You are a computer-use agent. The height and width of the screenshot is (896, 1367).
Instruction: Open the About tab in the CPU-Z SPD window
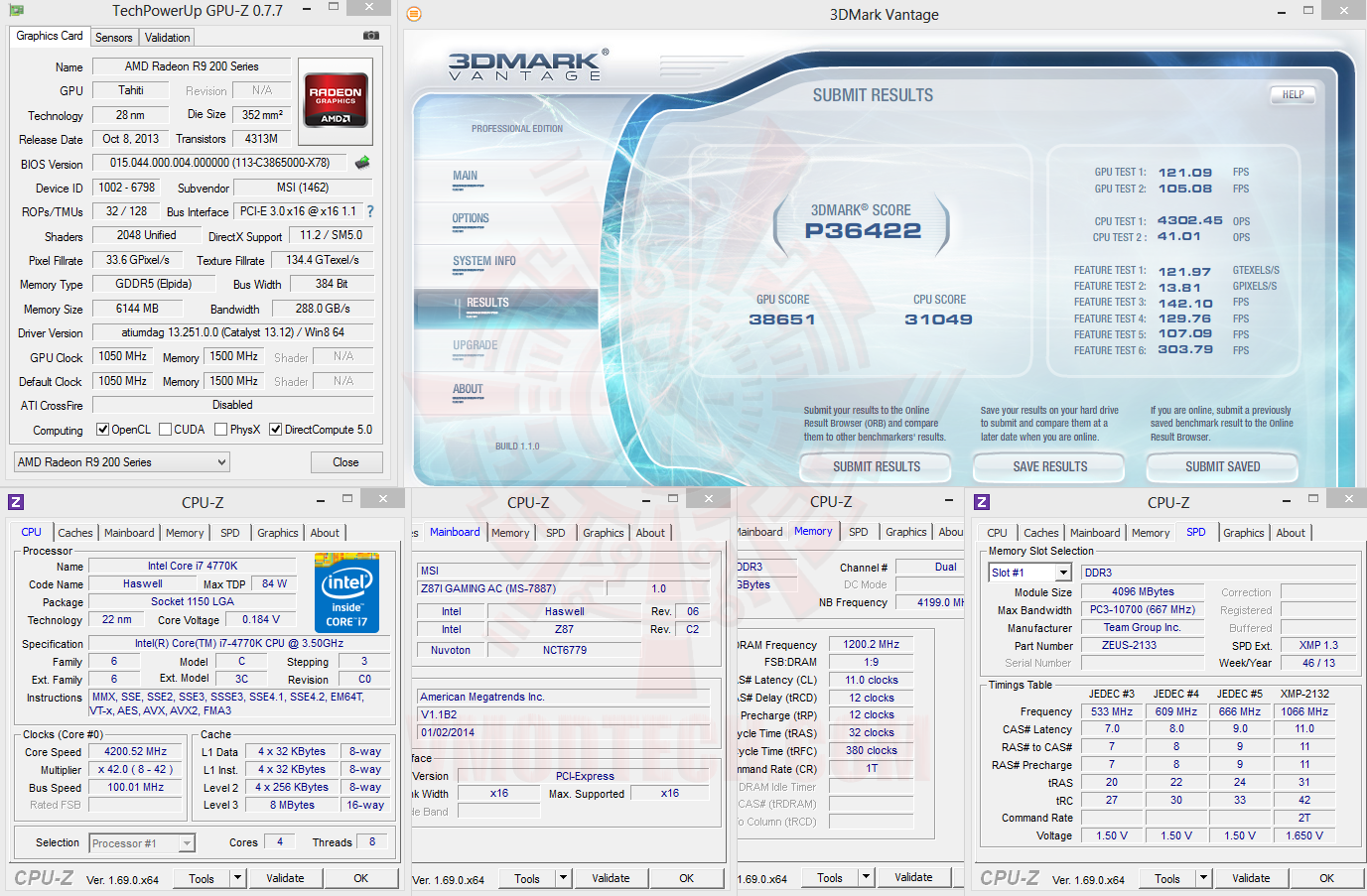click(1291, 533)
